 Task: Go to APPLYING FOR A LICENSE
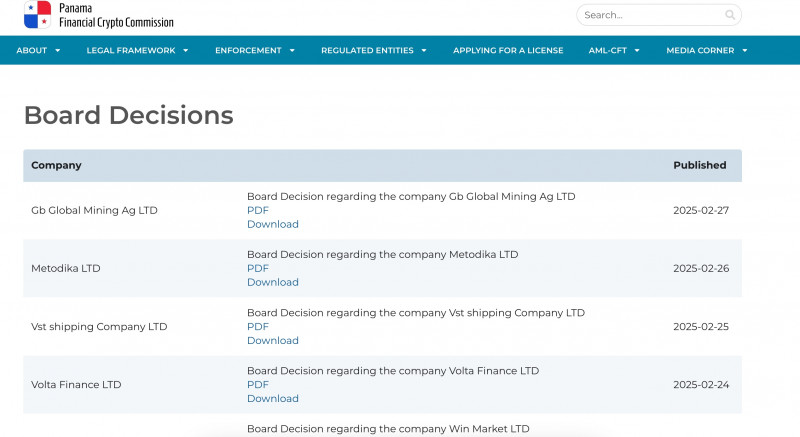pos(508,50)
